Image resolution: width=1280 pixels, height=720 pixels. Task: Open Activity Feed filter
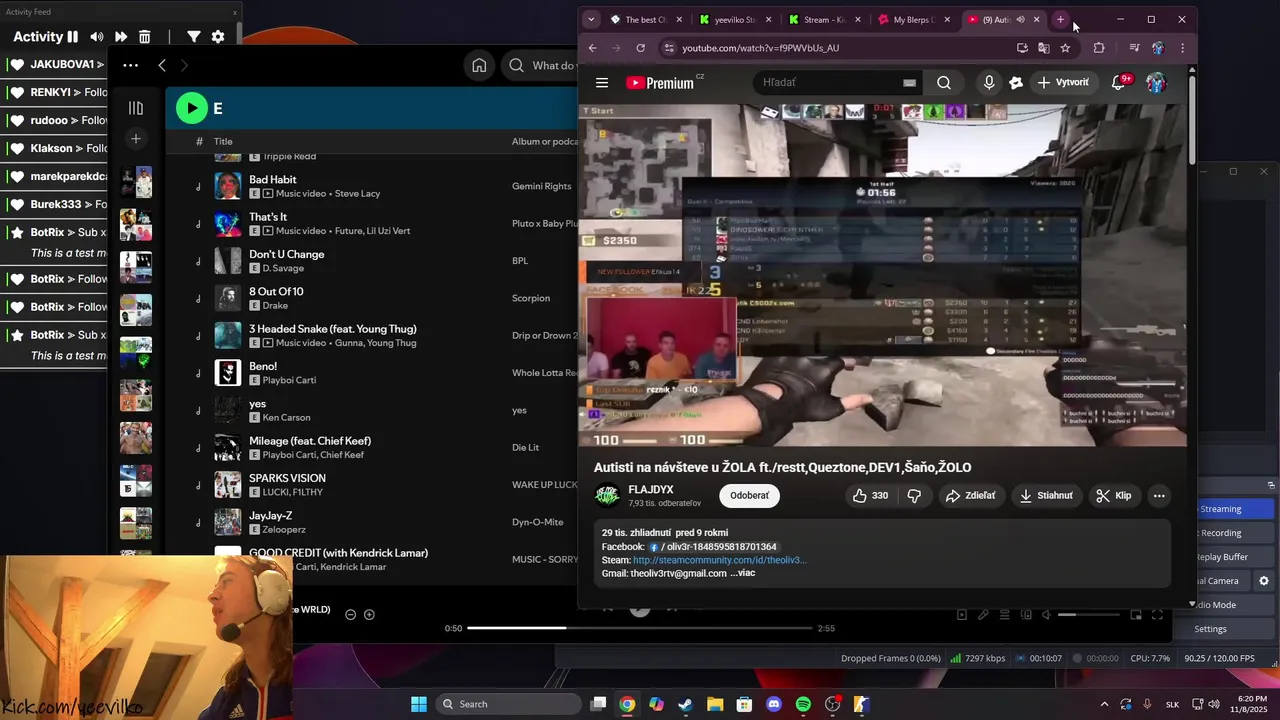(194, 37)
